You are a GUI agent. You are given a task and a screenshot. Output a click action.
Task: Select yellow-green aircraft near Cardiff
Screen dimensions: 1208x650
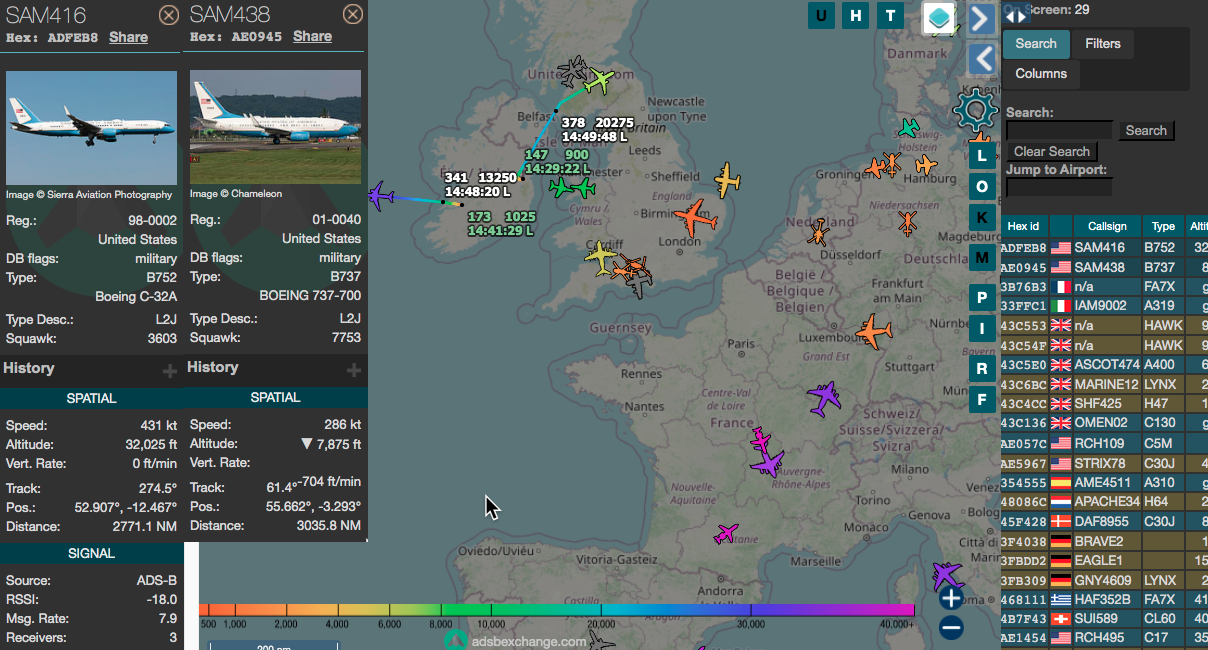pos(601,258)
